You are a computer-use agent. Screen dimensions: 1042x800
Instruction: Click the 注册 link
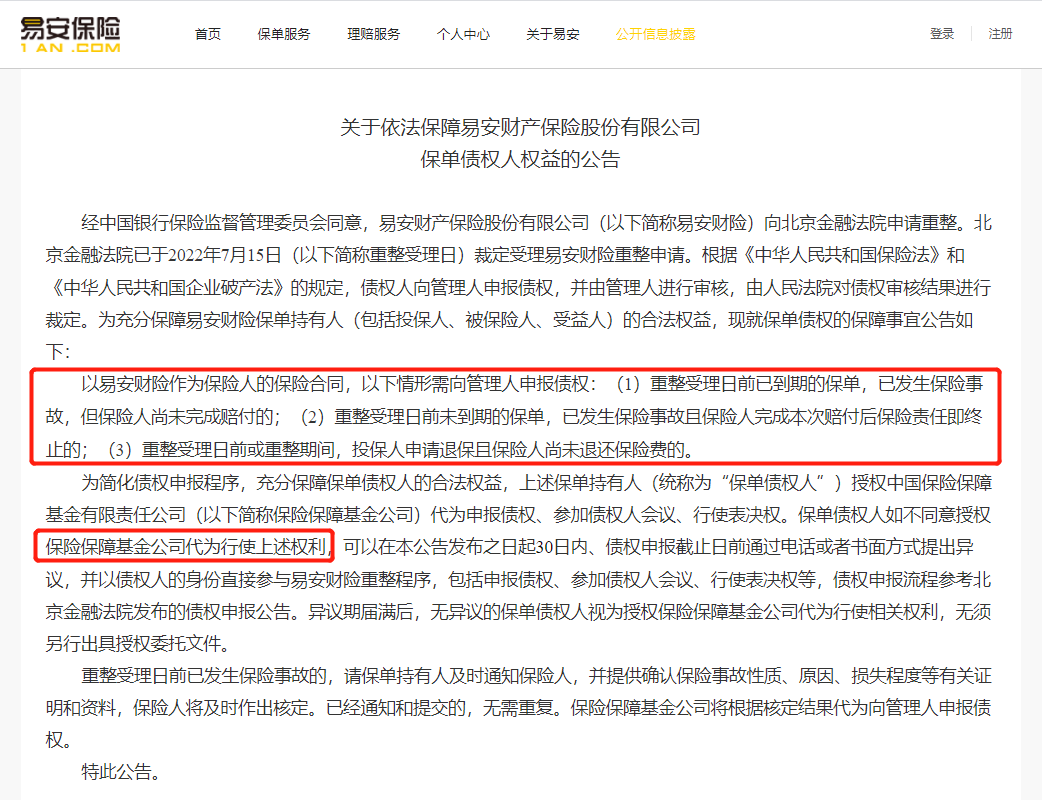point(1000,34)
